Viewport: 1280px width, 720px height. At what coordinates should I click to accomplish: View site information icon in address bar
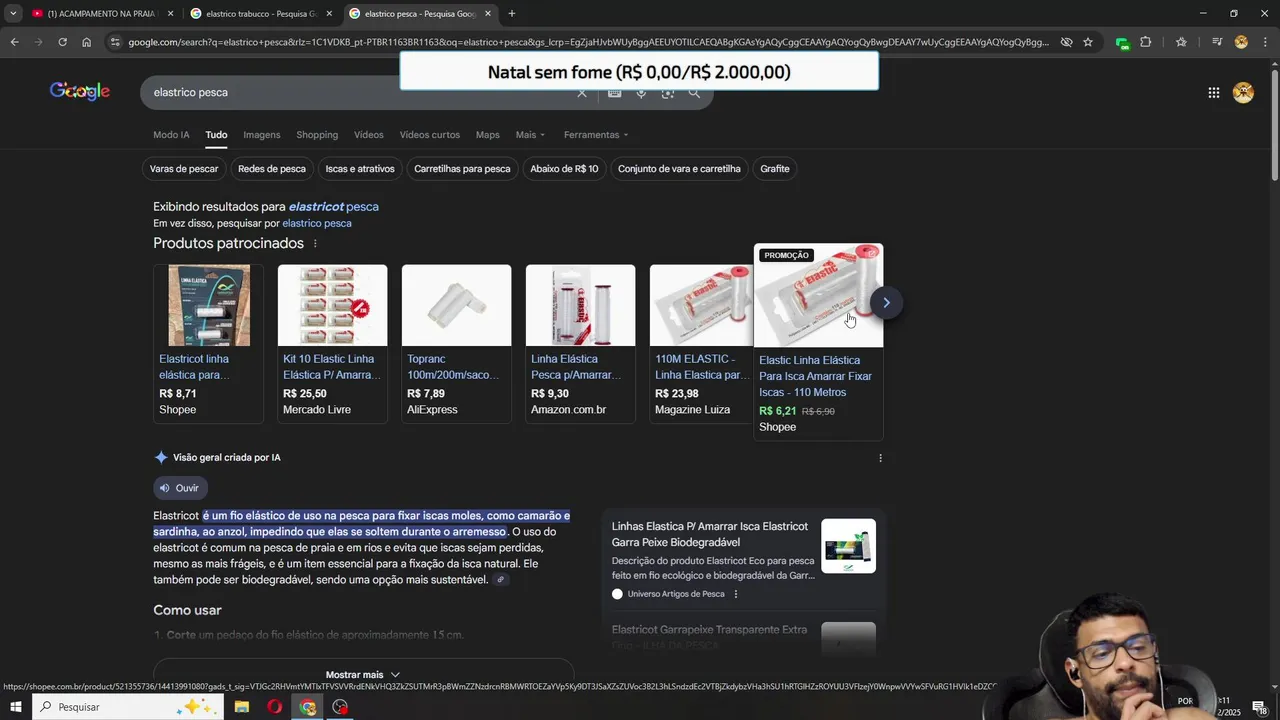[x=116, y=42]
